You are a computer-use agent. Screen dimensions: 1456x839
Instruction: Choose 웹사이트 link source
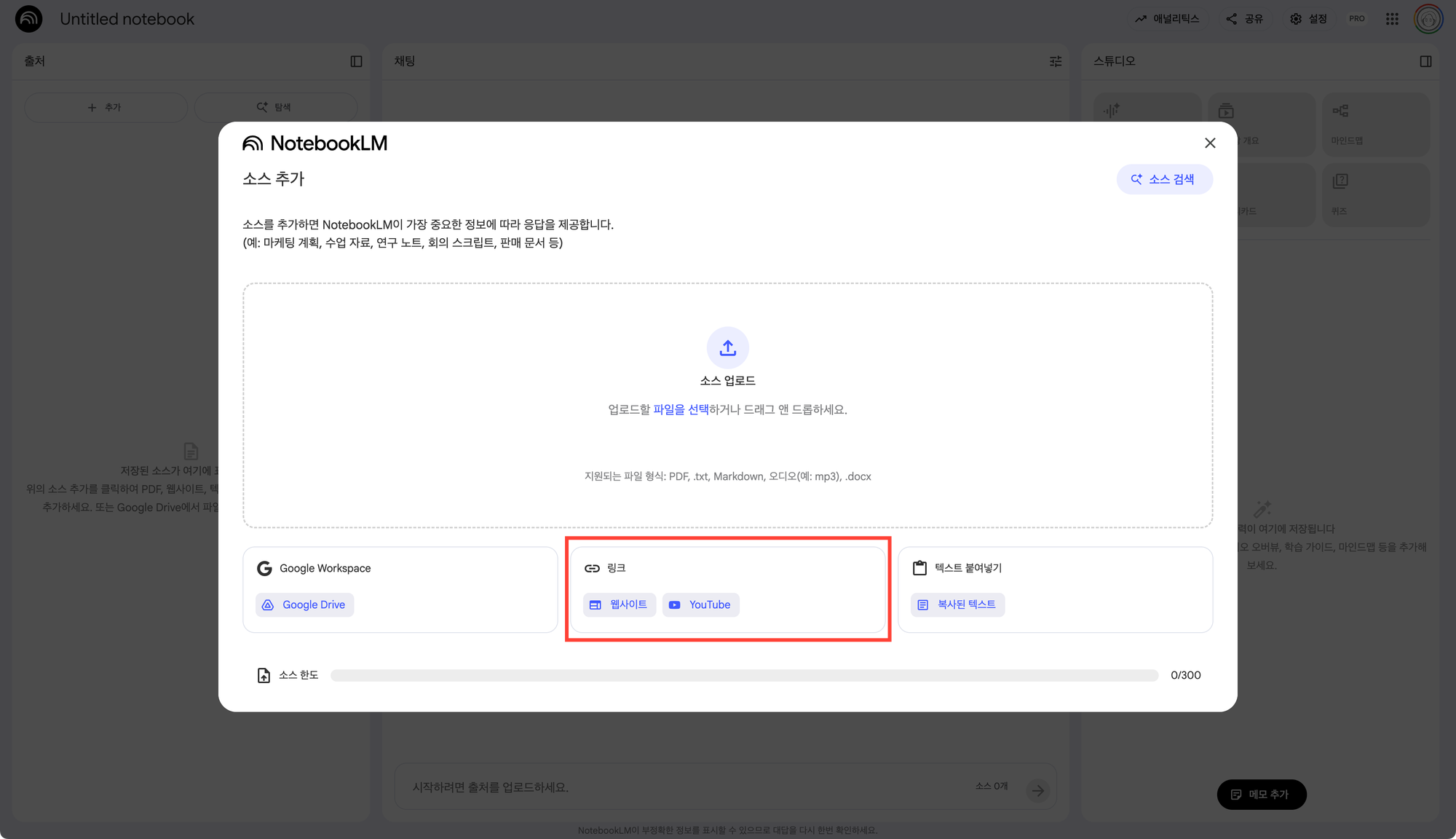click(619, 604)
